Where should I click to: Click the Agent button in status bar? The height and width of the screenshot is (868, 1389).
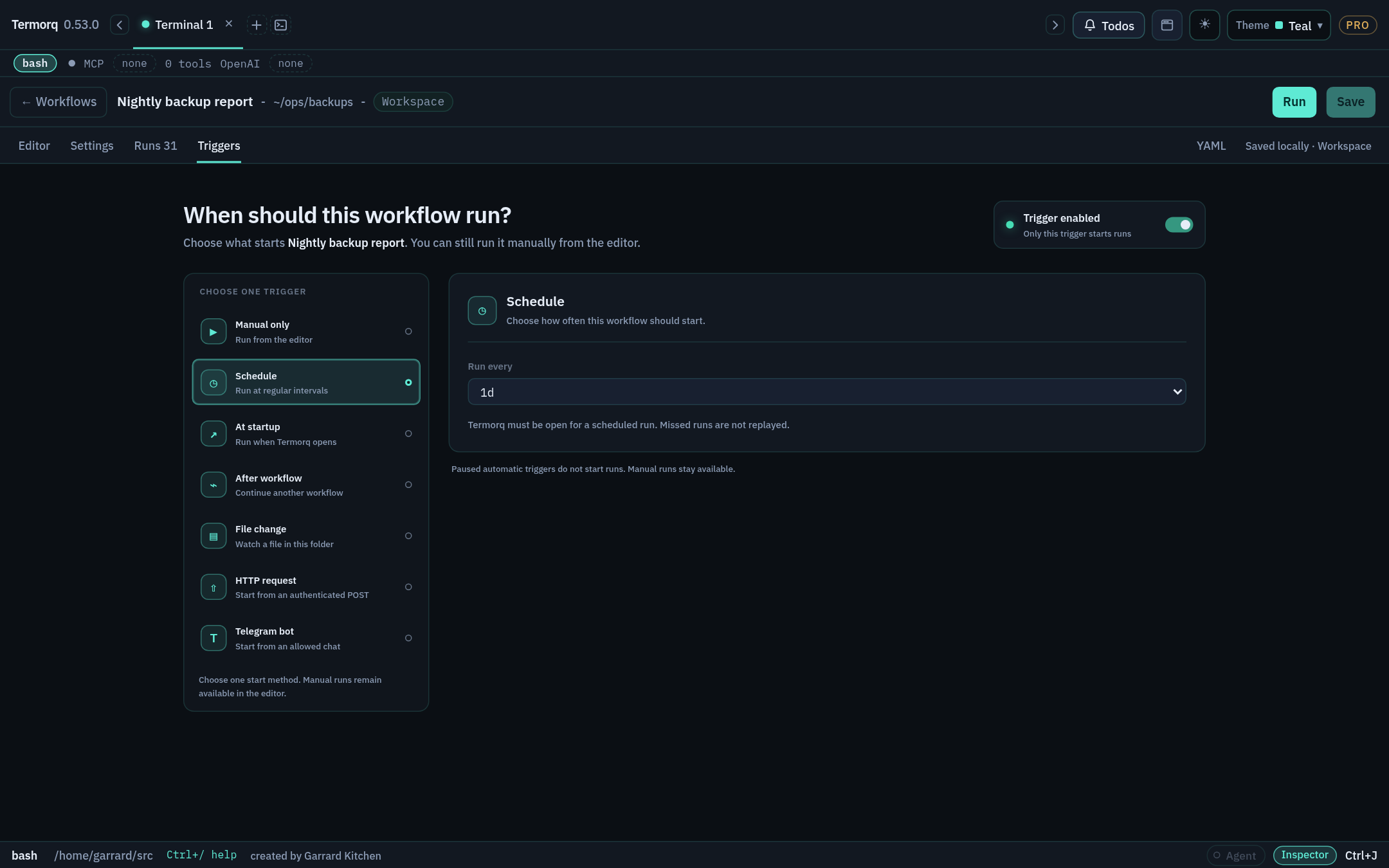(1235, 855)
